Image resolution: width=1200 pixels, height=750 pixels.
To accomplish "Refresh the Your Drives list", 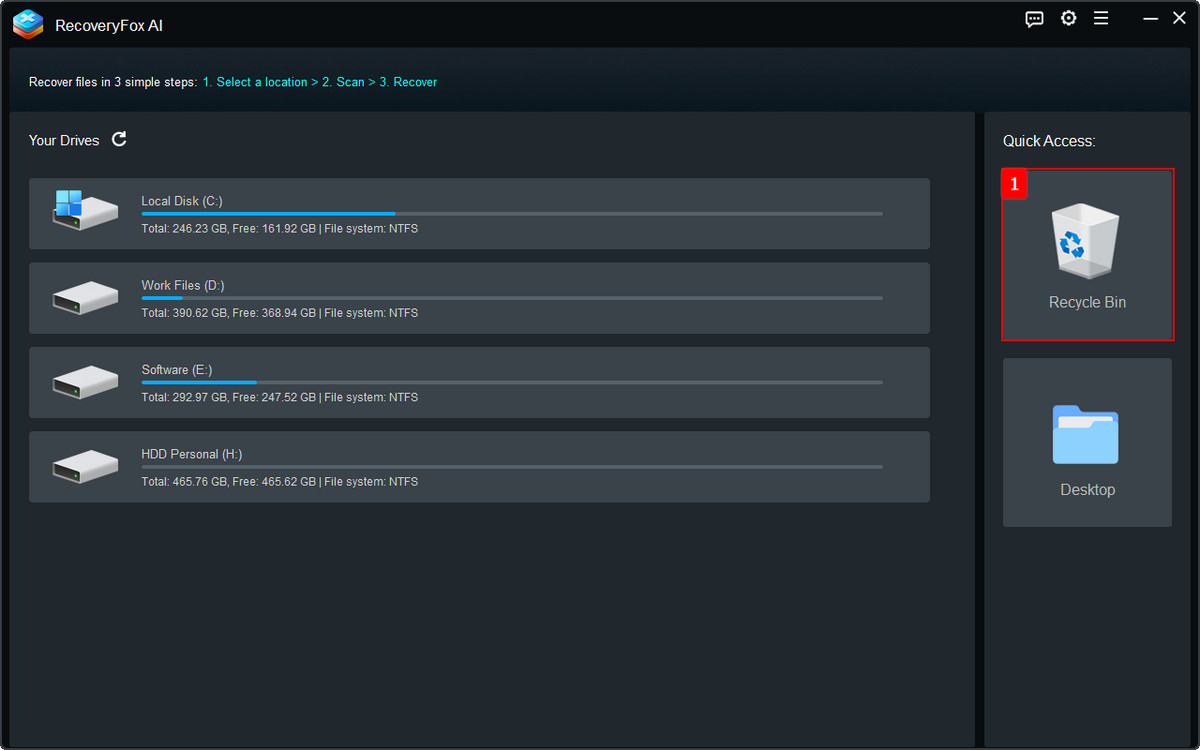I will click(x=119, y=139).
